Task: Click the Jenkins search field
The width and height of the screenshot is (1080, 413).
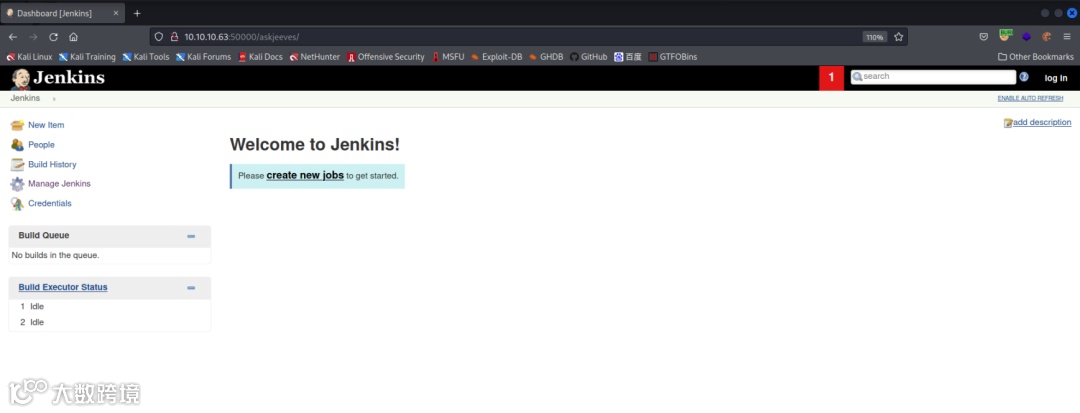Action: pyautogui.click(x=933, y=77)
